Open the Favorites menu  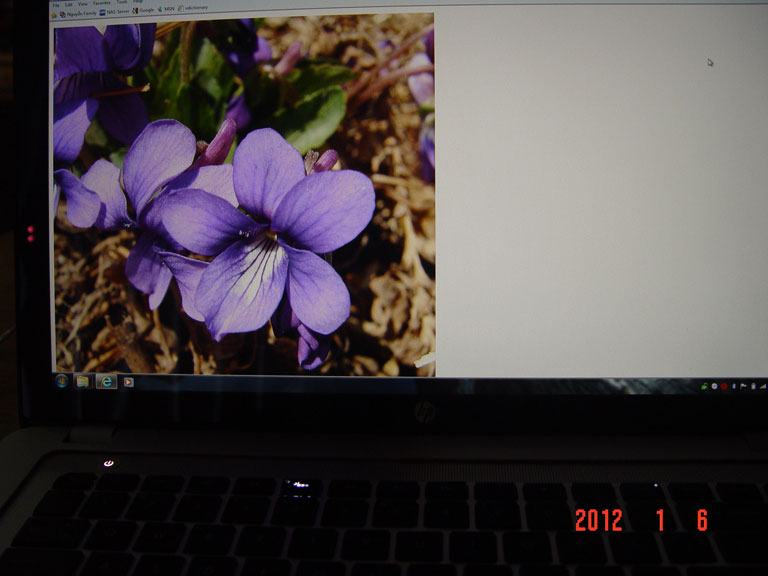(x=101, y=3)
